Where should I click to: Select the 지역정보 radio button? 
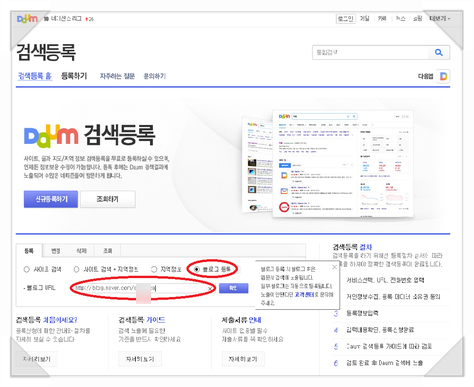[x=154, y=269]
